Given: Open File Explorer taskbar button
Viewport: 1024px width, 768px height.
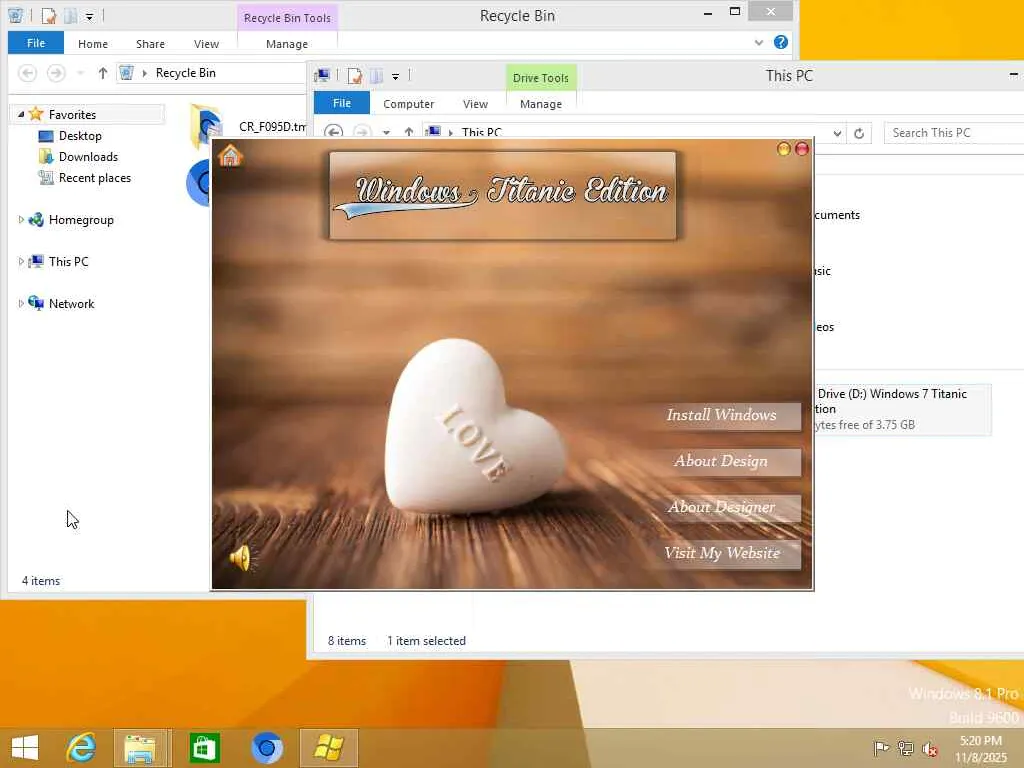Looking at the screenshot, I should point(140,748).
